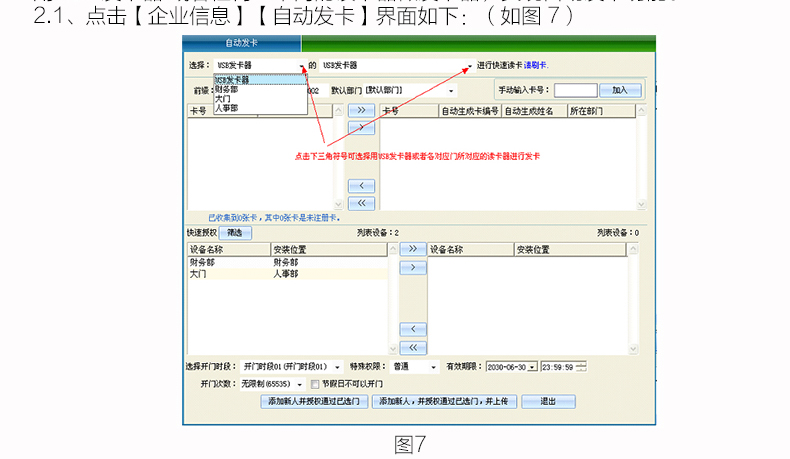This screenshot has width=790, height=459.
Task: Click the lower move-all-left << device button
Action: (413, 347)
